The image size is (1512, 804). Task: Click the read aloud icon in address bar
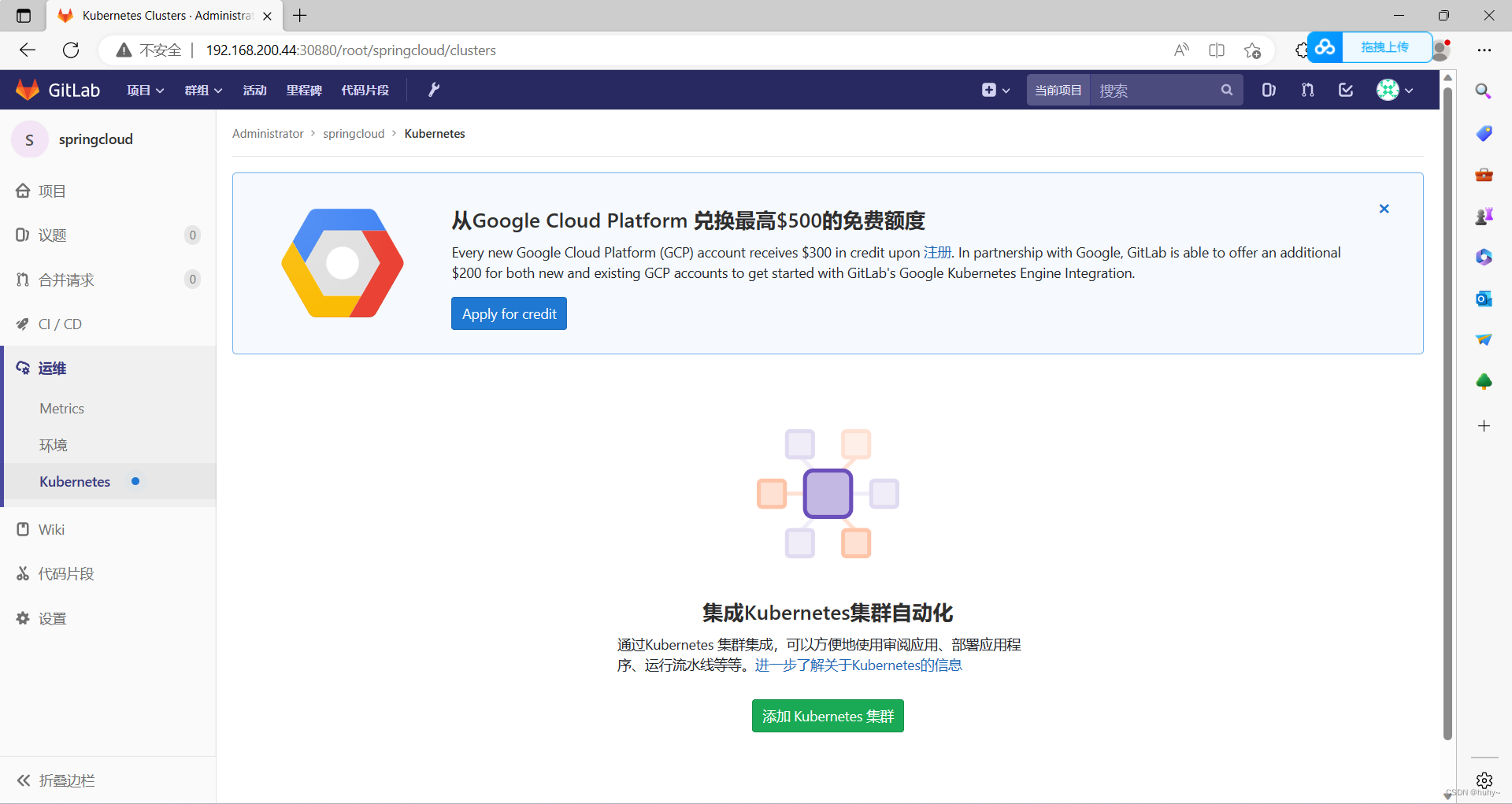pyautogui.click(x=1181, y=50)
